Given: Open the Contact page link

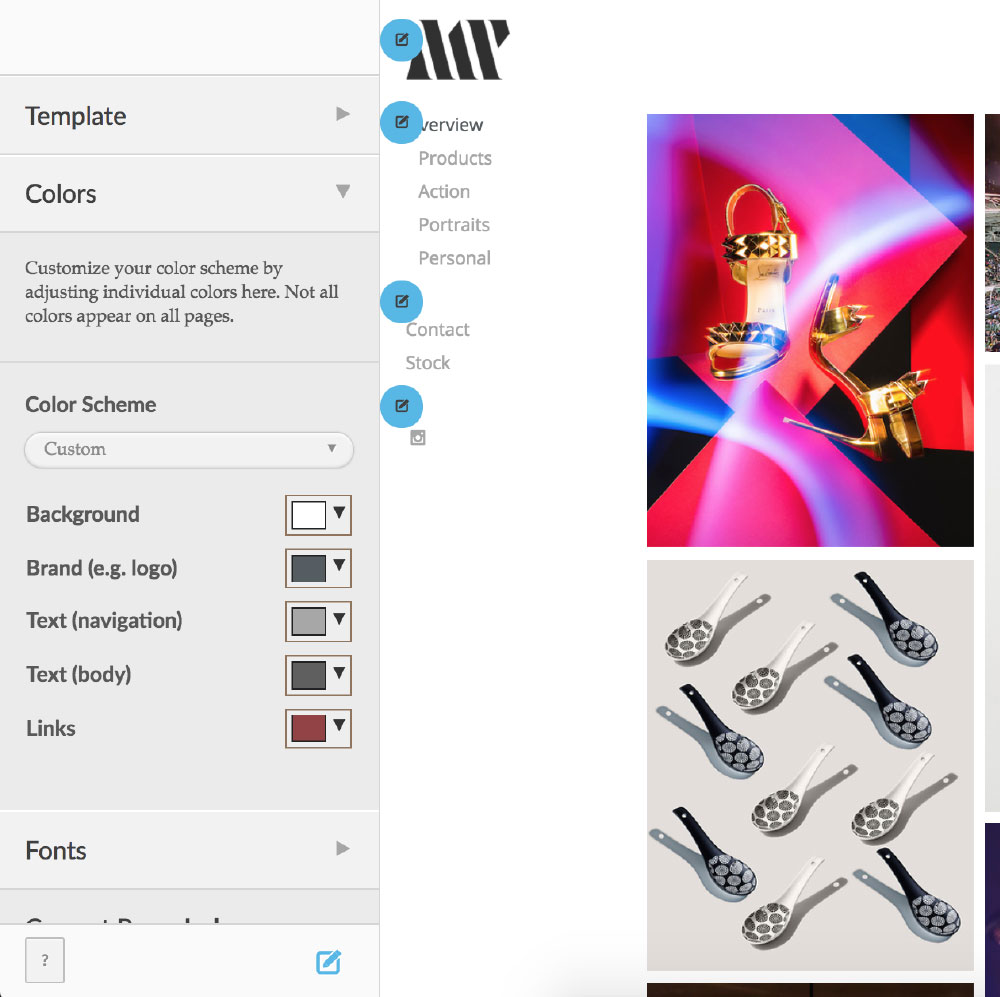Looking at the screenshot, I should (x=438, y=330).
